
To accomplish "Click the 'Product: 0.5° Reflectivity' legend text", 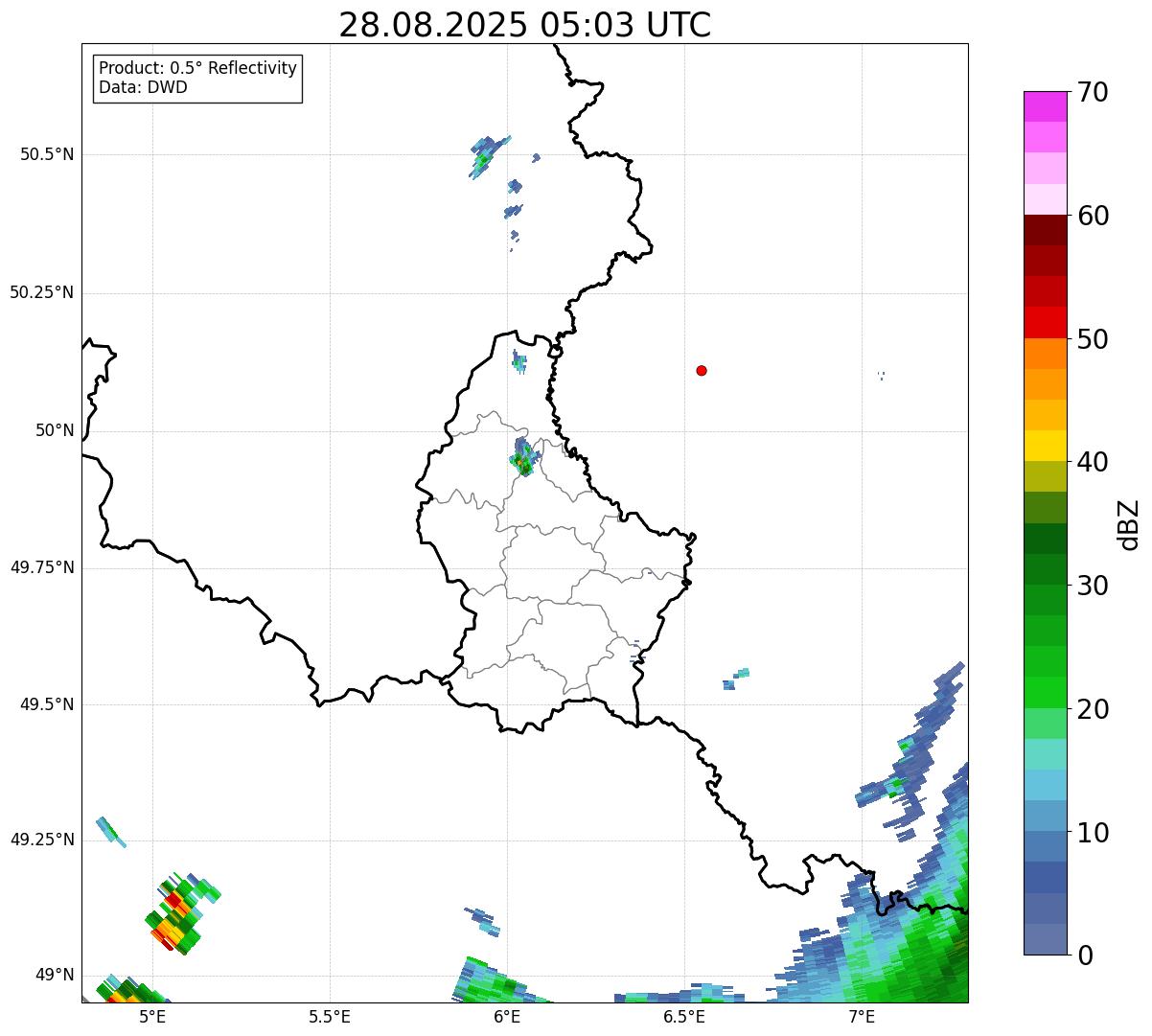I will coord(197,69).
